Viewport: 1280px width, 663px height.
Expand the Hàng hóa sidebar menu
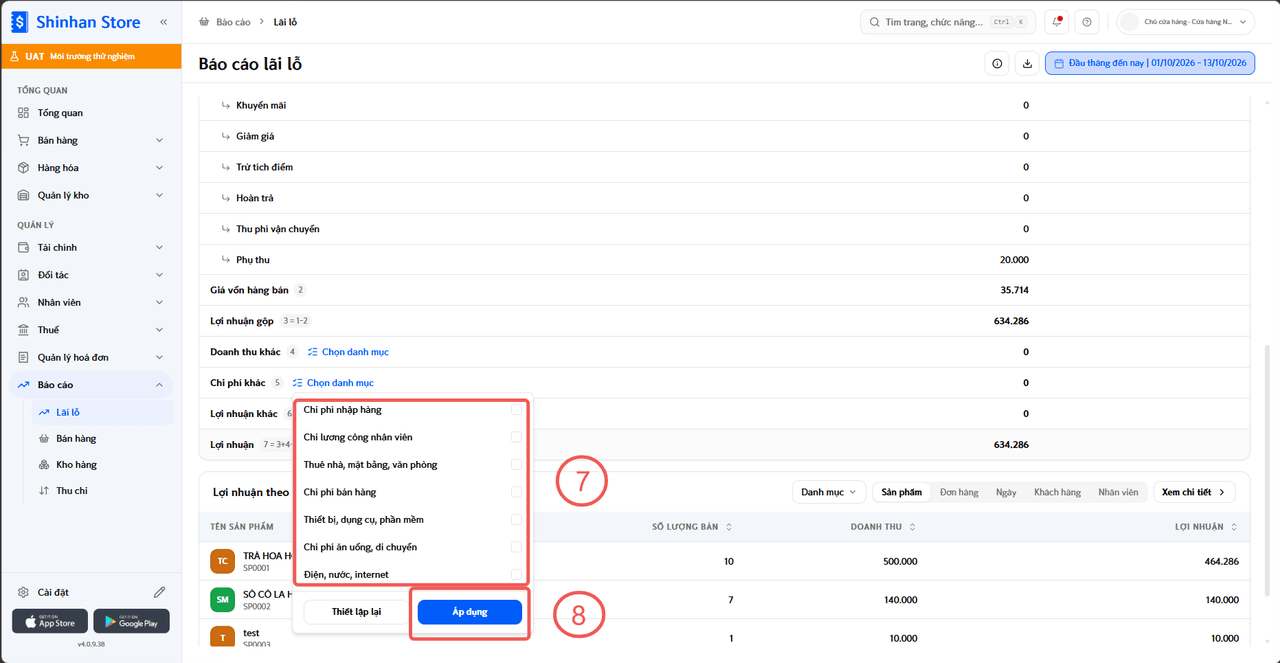pyautogui.click(x=91, y=168)
